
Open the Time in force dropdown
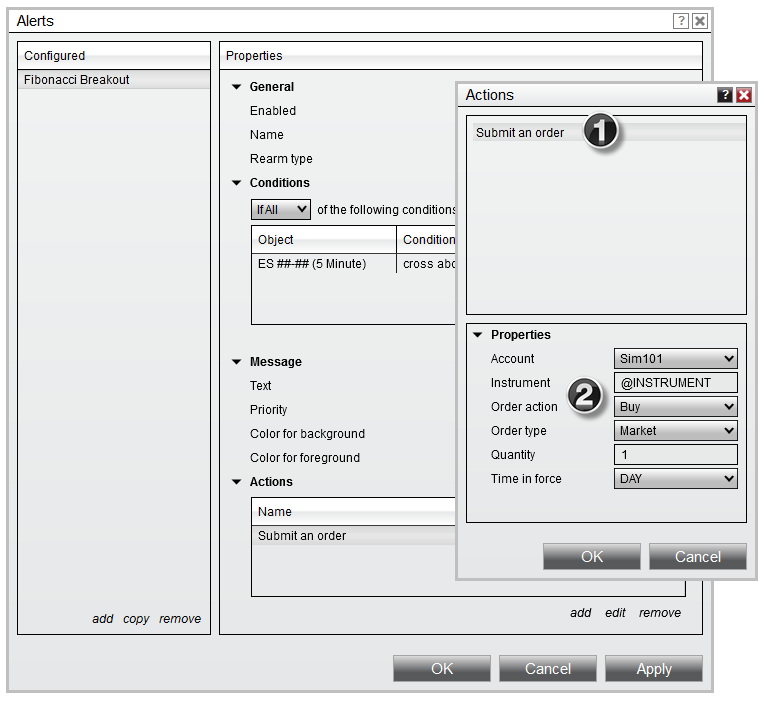(x=675, y=479)
